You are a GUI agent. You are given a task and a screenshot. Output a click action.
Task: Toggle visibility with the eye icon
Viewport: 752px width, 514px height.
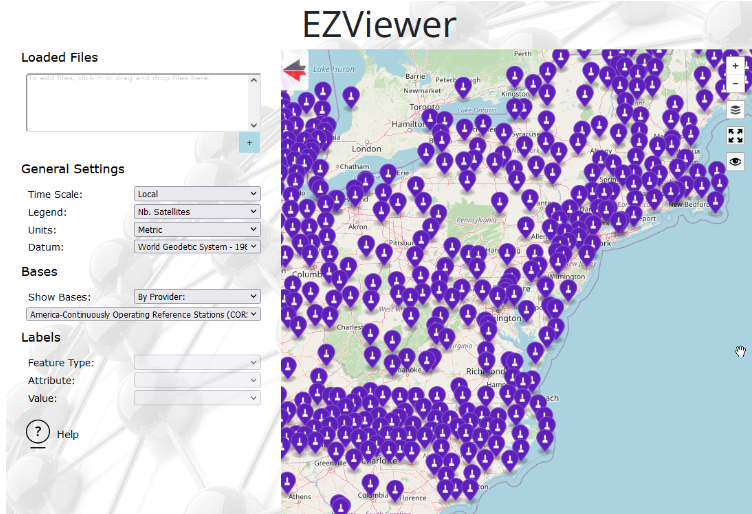coord(736,161)
